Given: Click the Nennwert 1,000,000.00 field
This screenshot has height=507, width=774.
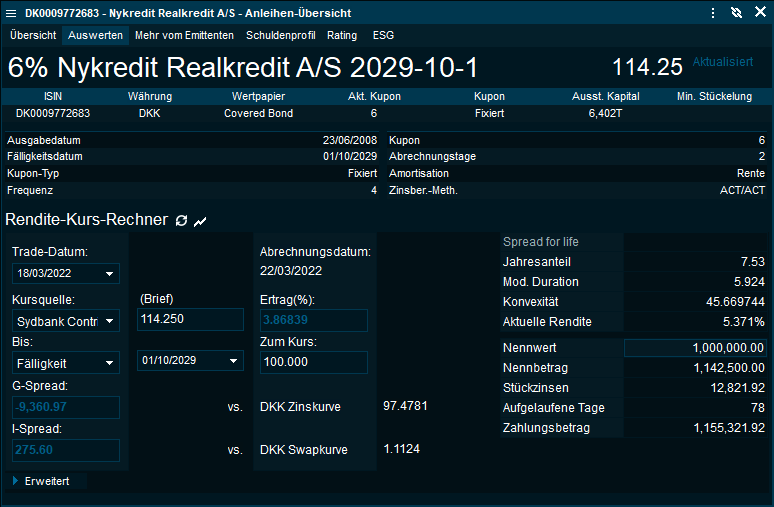Looking at the screenshot, I should 695,348.
